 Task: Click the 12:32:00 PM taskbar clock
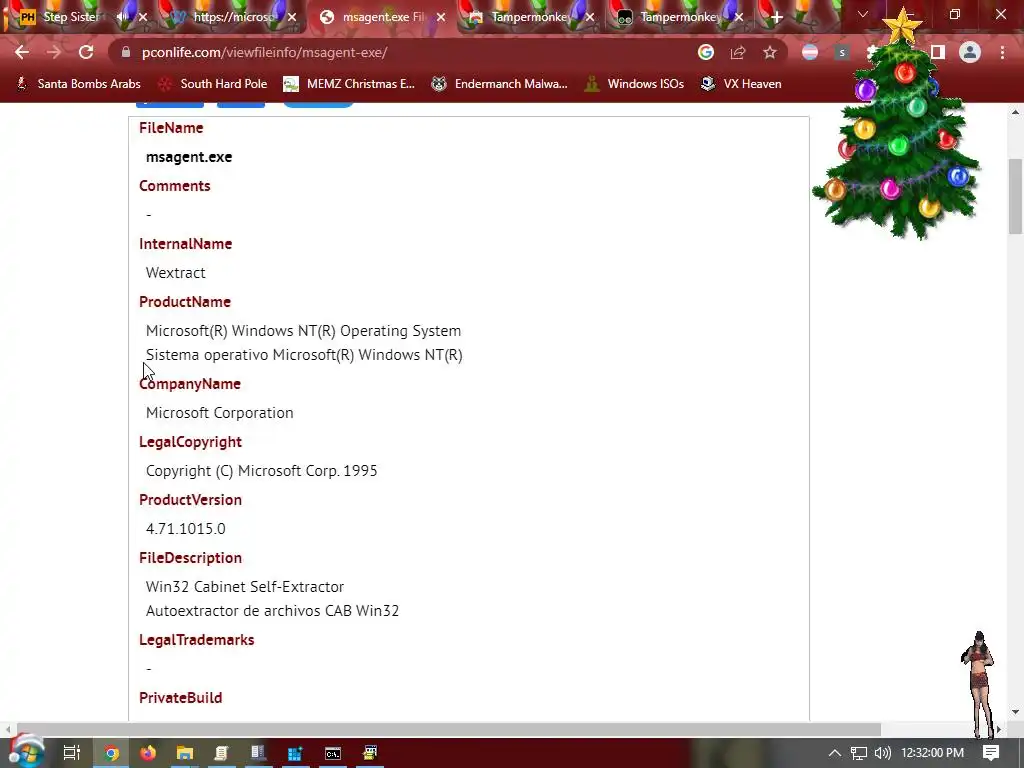point(933,753)
